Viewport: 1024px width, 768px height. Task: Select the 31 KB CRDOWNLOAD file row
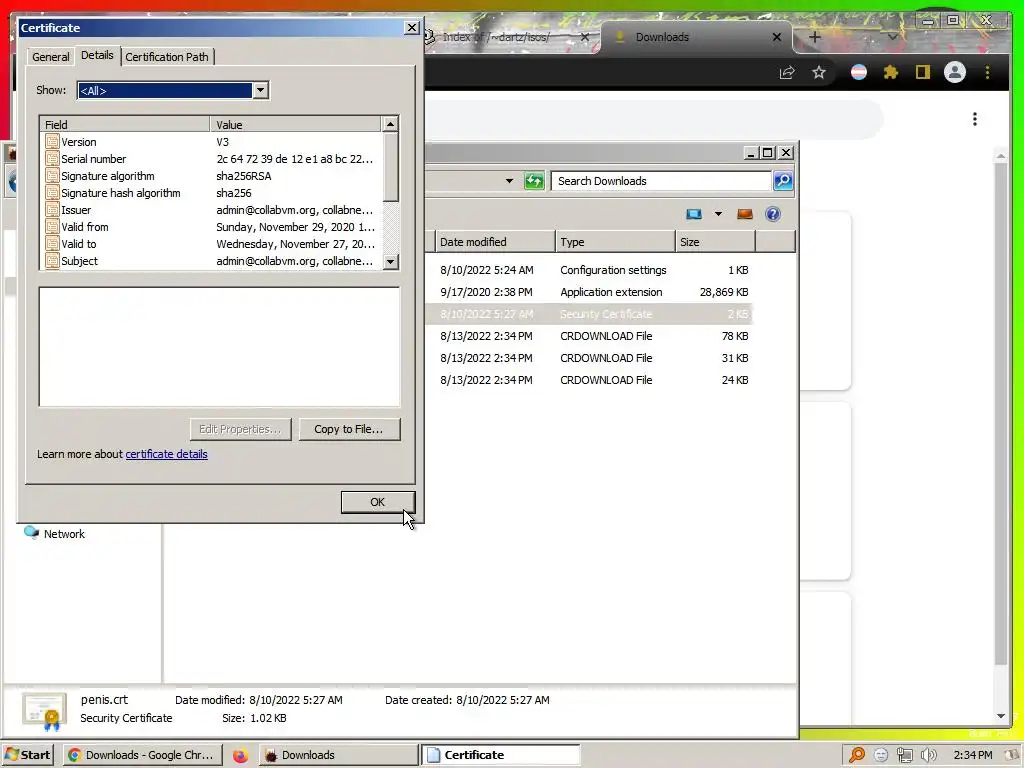pyautogui.click(x=589, y=358)
